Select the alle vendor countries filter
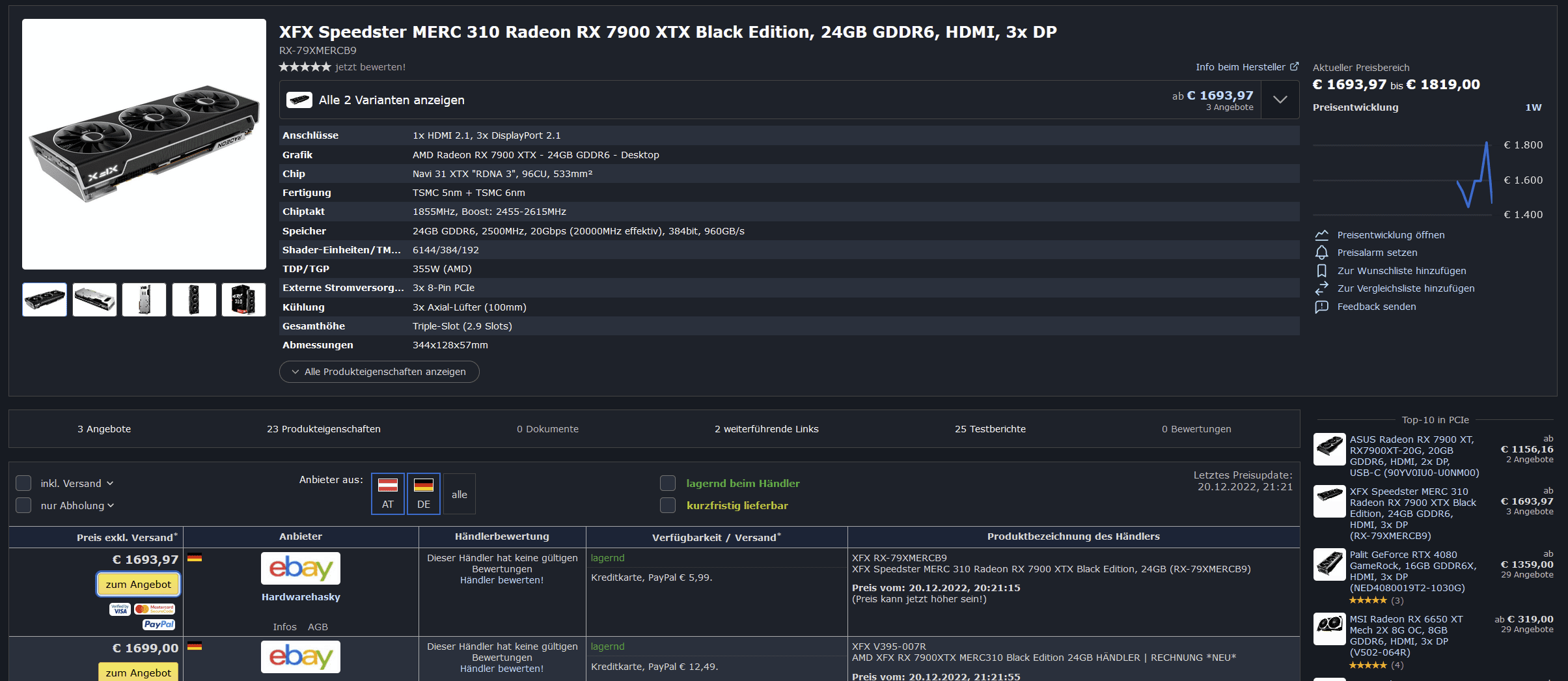The width and height of the screenshot is (1568, 681). pyautogui.click(x=460, y=493)
